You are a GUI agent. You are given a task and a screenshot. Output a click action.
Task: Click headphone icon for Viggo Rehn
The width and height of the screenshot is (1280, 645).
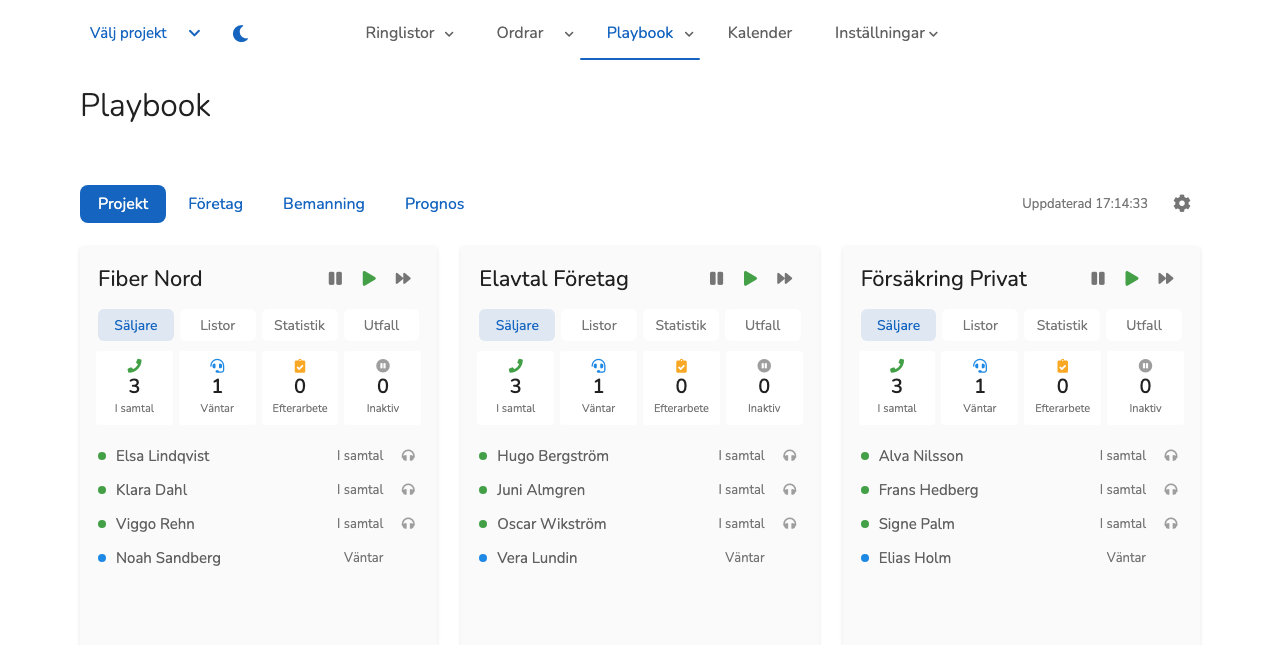(408, 524)
